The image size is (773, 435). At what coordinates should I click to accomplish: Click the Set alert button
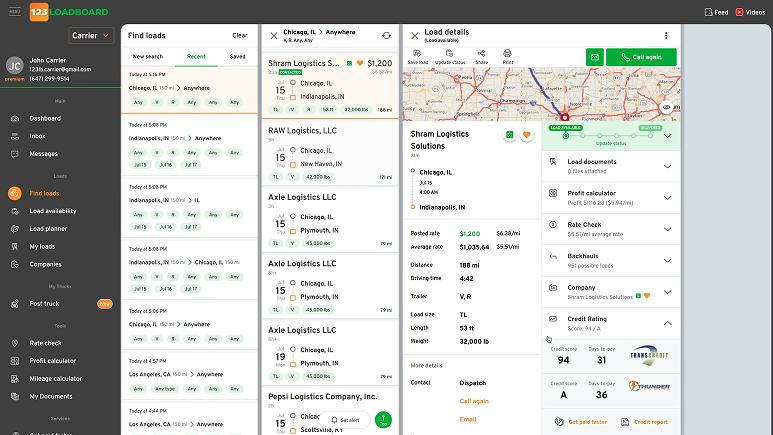click(x=345, y=420)
